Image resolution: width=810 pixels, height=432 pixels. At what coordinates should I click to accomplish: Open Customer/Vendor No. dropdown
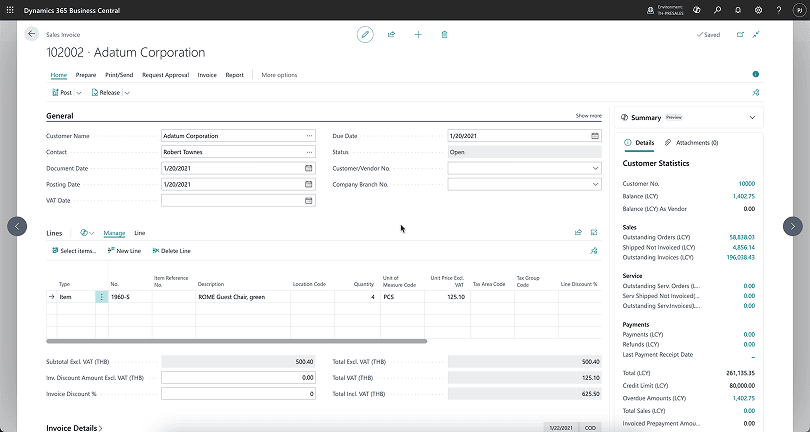click(595, 168)
